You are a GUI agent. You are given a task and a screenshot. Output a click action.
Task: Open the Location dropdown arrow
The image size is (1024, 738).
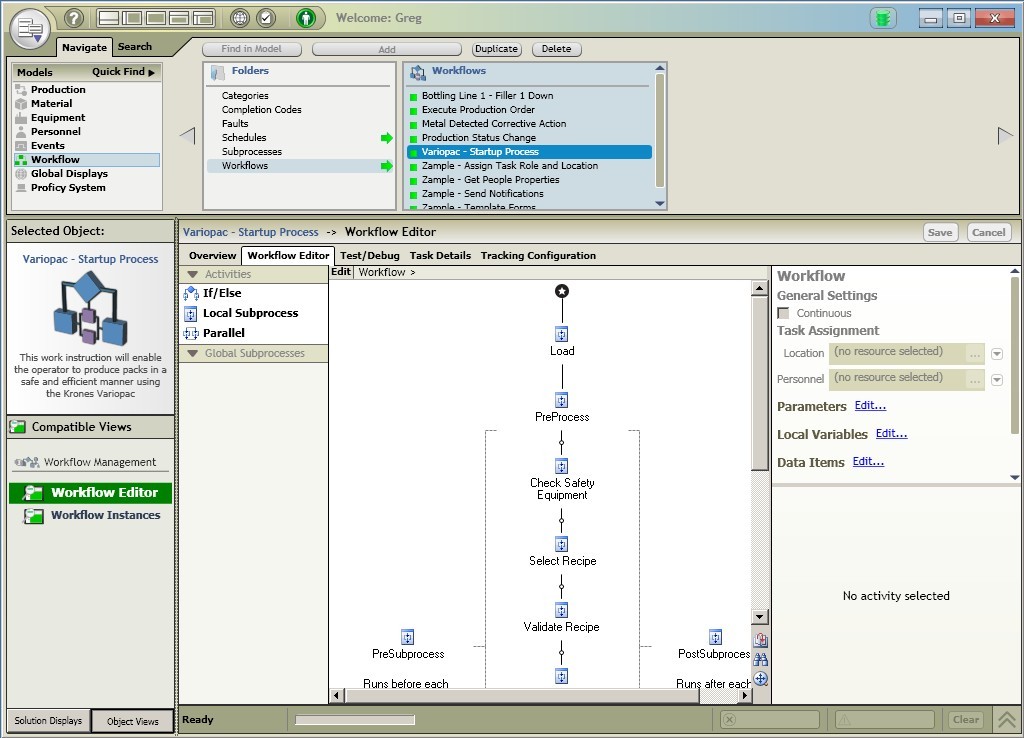pyautogui.click(x=997, y=354)
